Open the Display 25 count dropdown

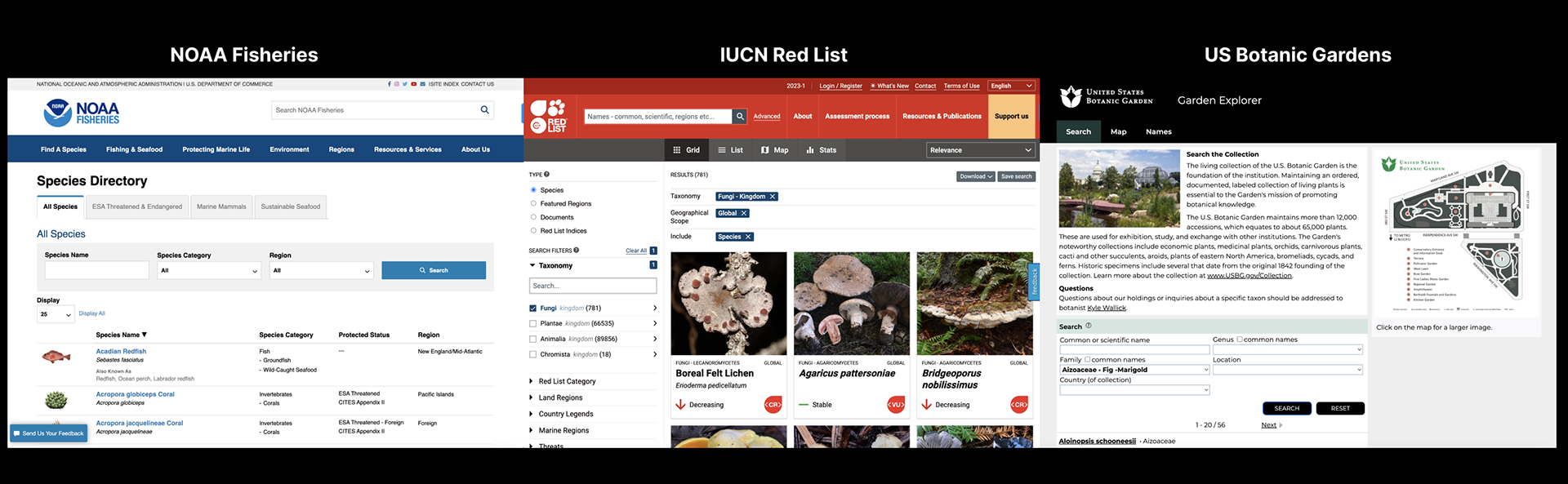pos(56,314)
